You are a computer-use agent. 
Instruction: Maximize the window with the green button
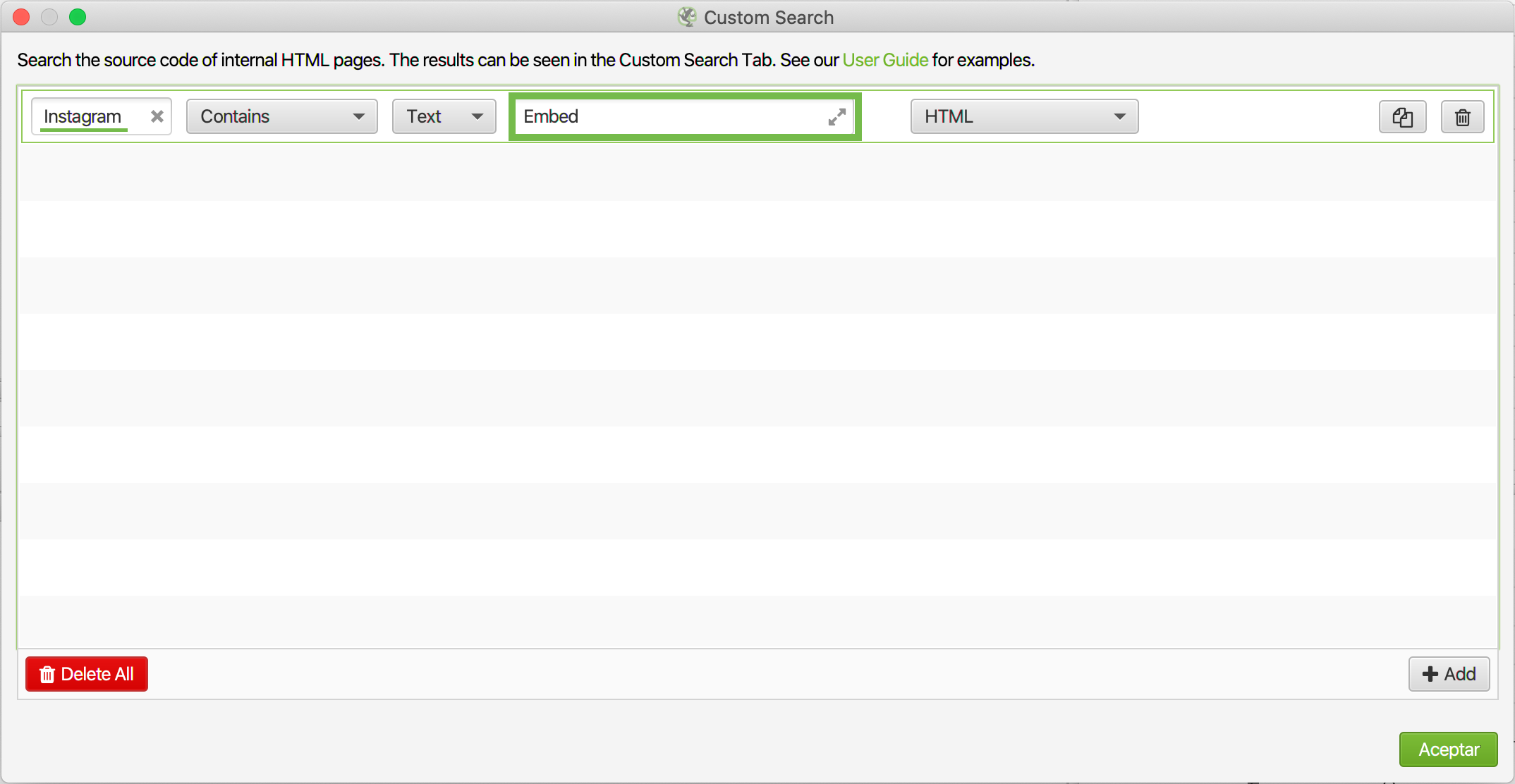78,17
